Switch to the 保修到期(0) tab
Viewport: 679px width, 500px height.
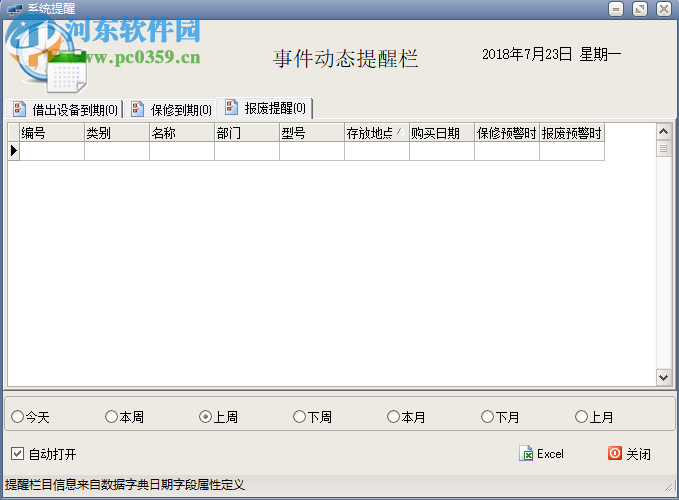click(171, 109)
